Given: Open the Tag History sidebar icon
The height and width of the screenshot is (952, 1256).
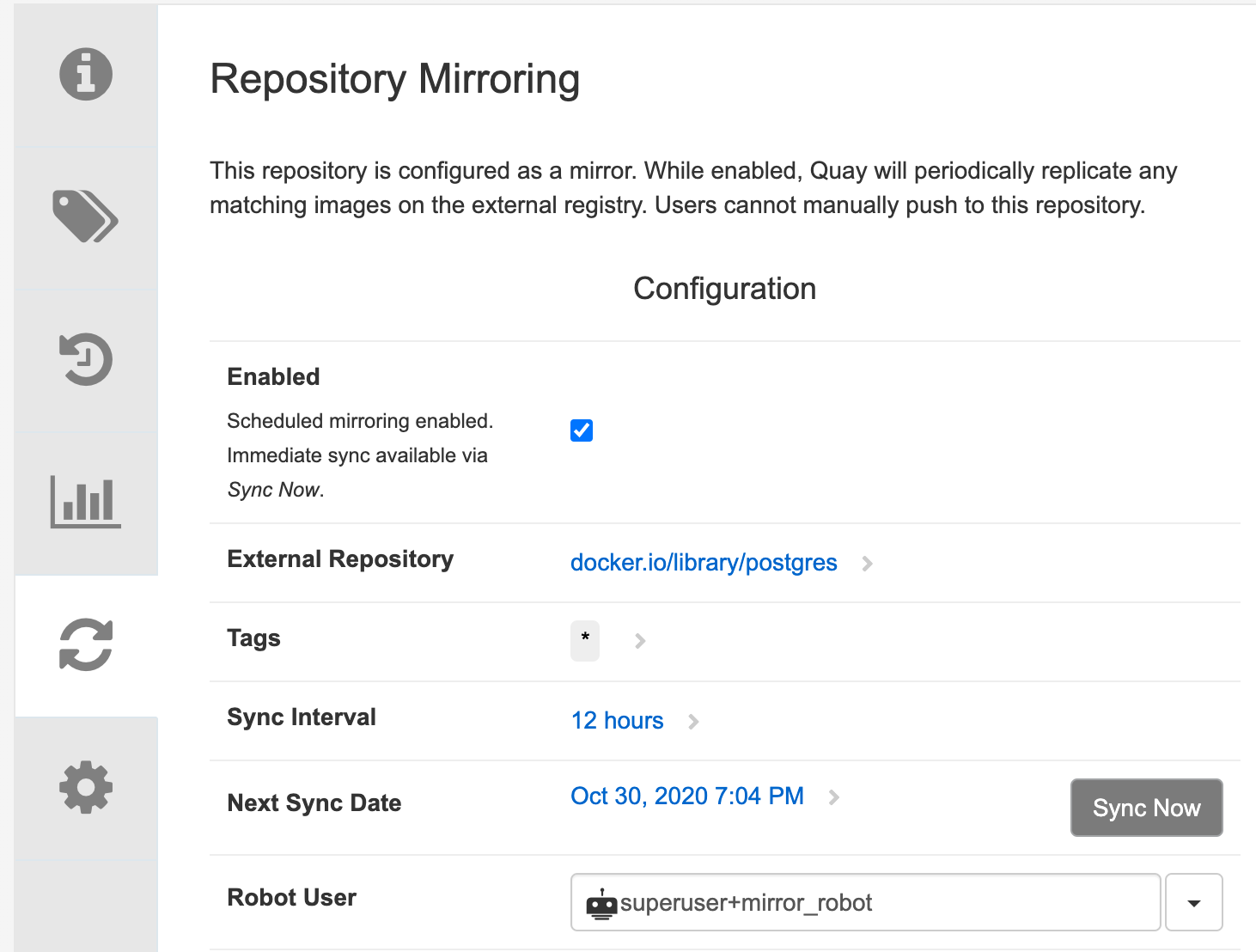Looking at the screenshot, I should (86, 359).
